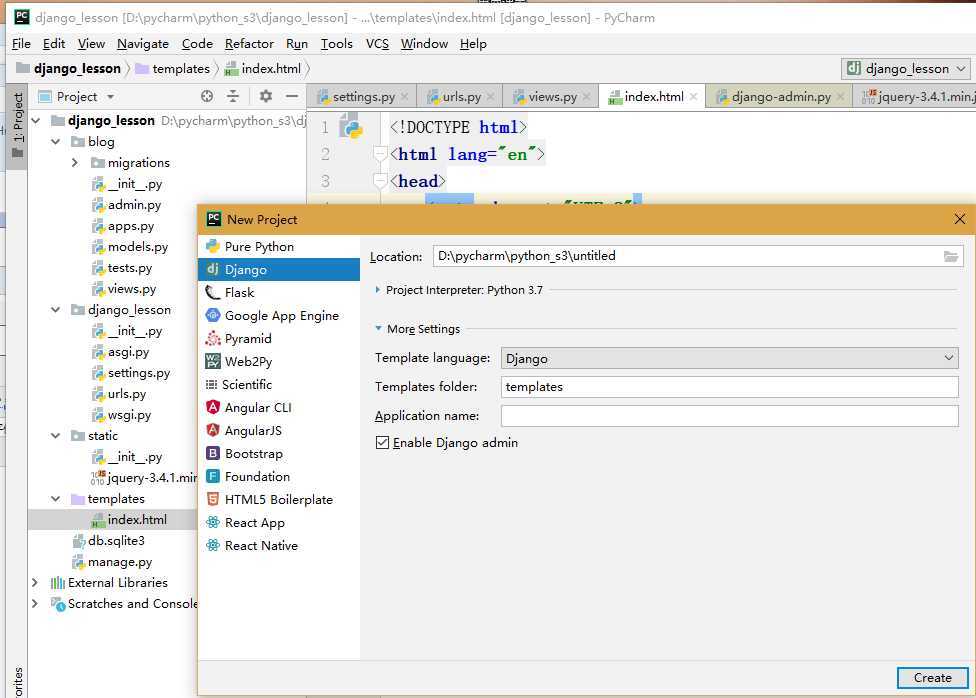Browse for project location folder icon
This screenshot has height=698, width=976.
(950, 257)
